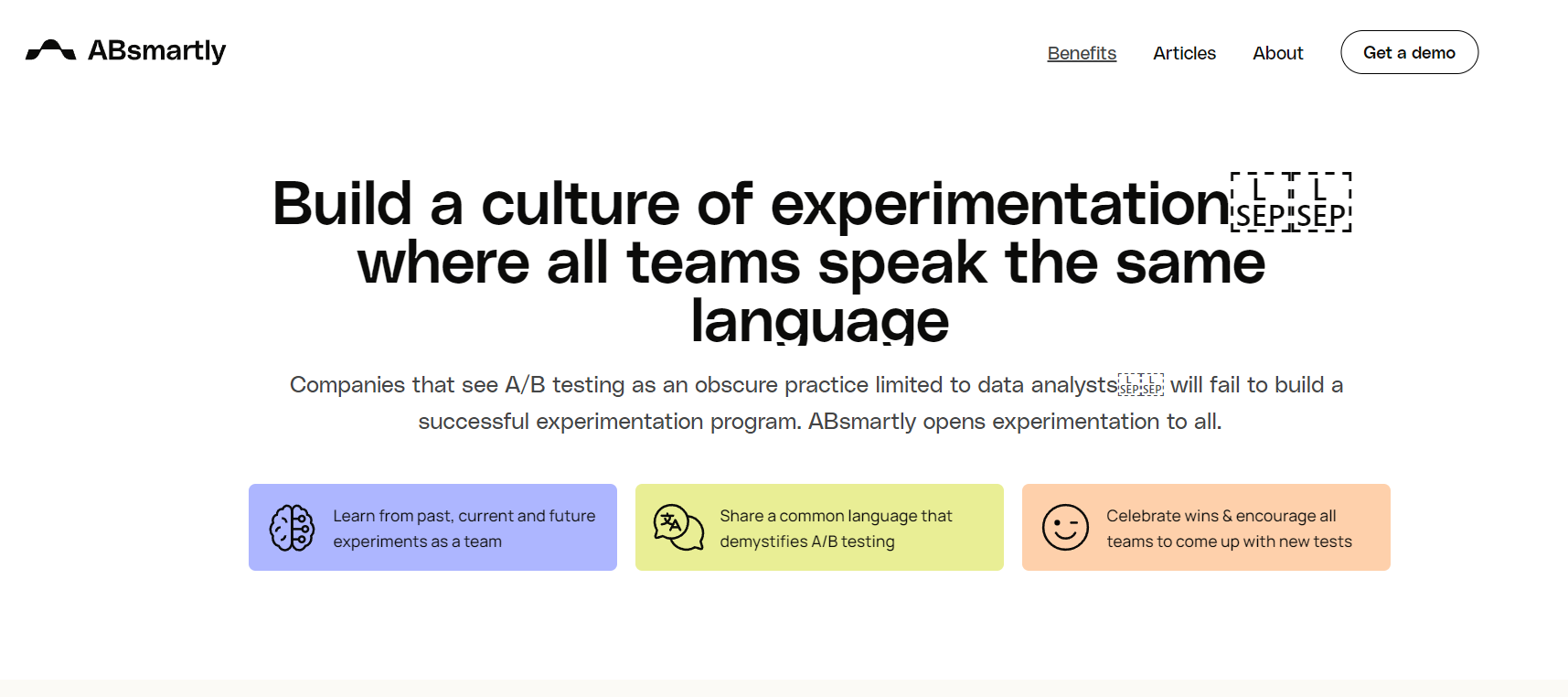The image size is (1568, 697).
Task: Click the ABsmartly logo mark
Action: coord(50,50)
